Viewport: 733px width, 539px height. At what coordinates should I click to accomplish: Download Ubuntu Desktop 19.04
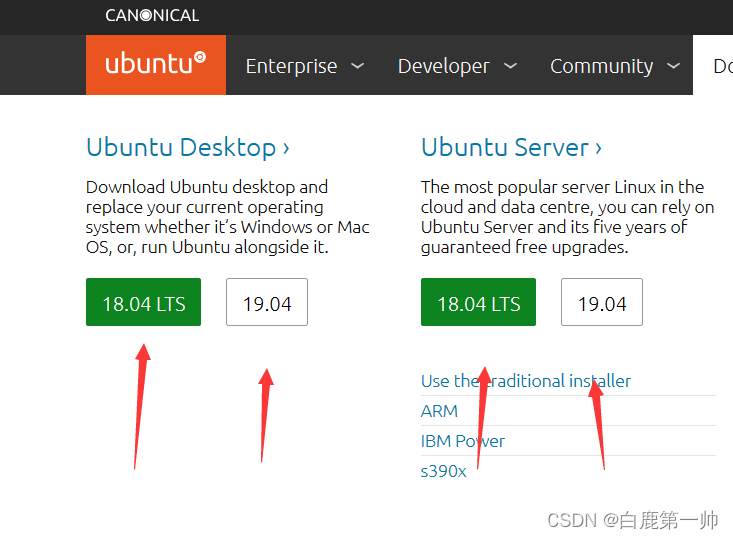[267, 302]
